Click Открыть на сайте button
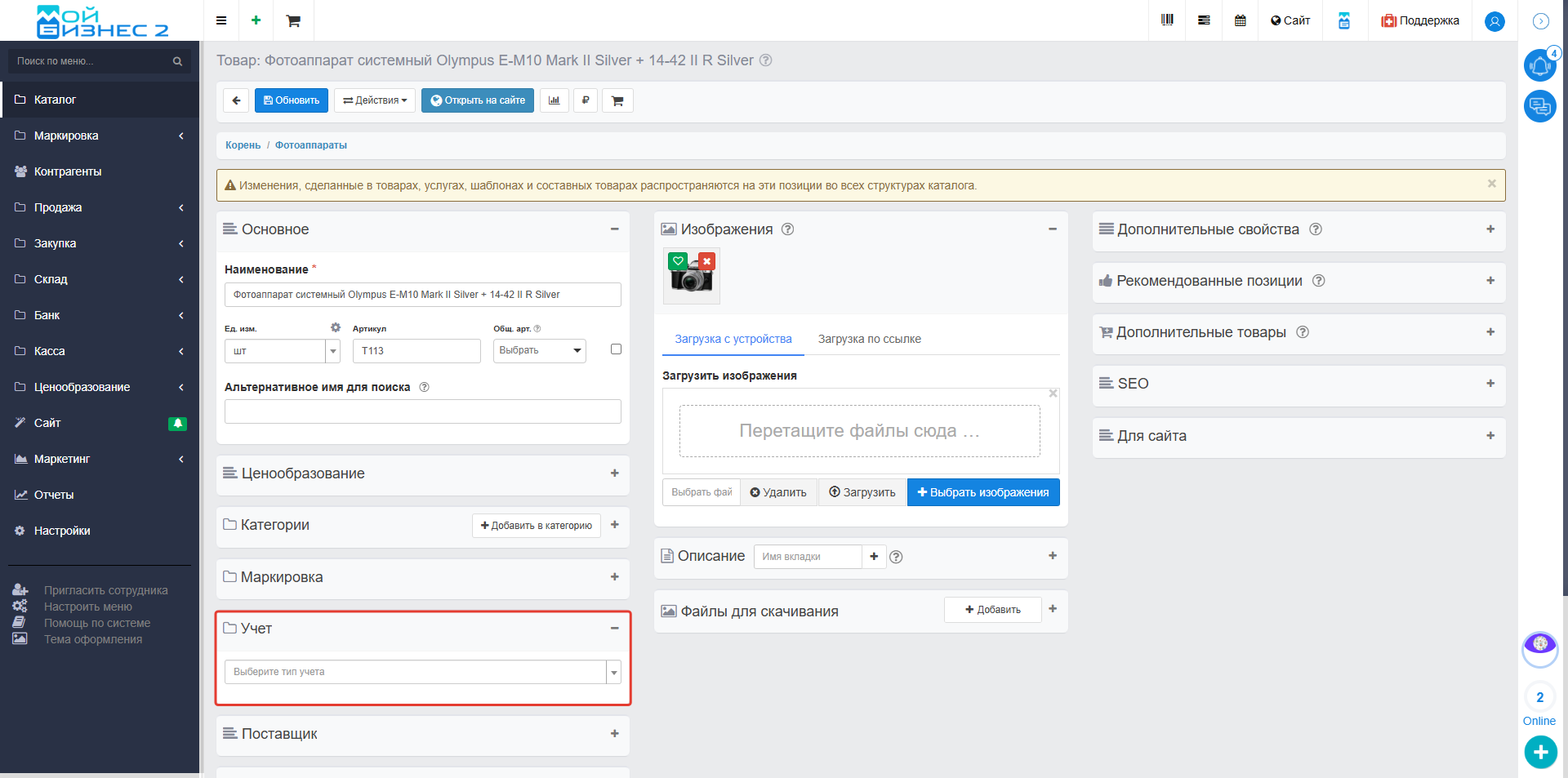 point(478,100)
